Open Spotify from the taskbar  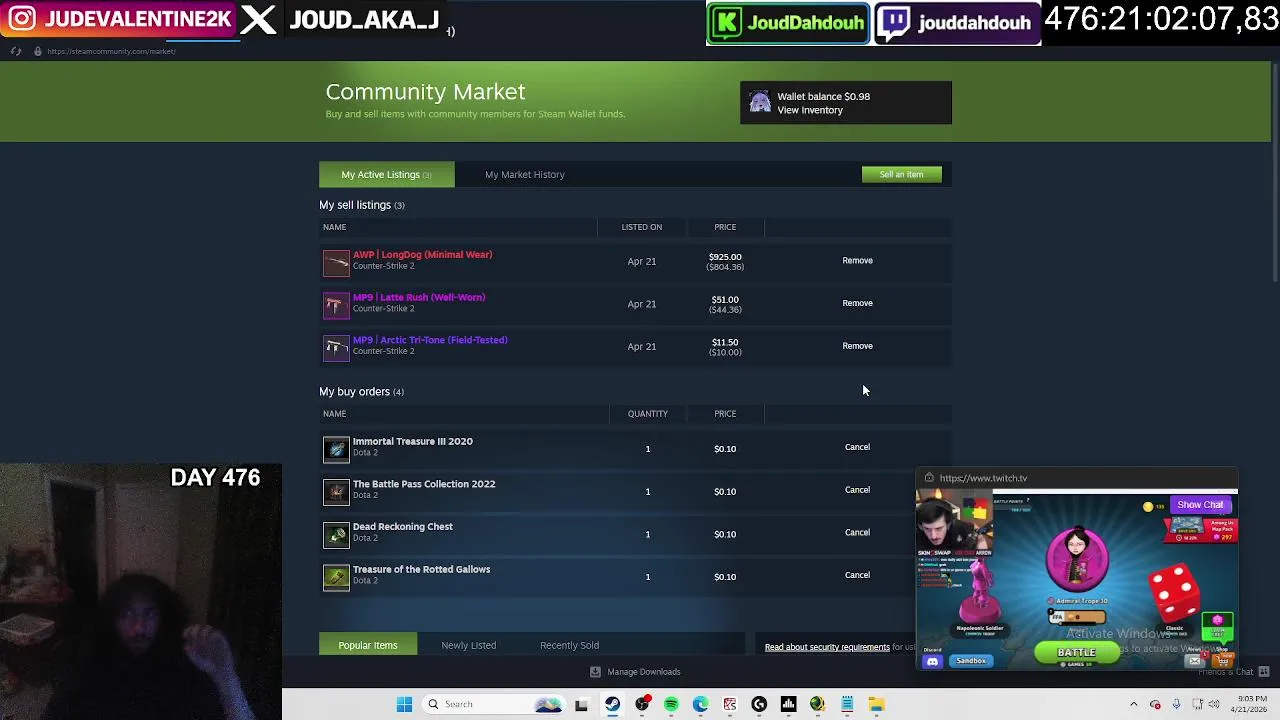(671, 704)
